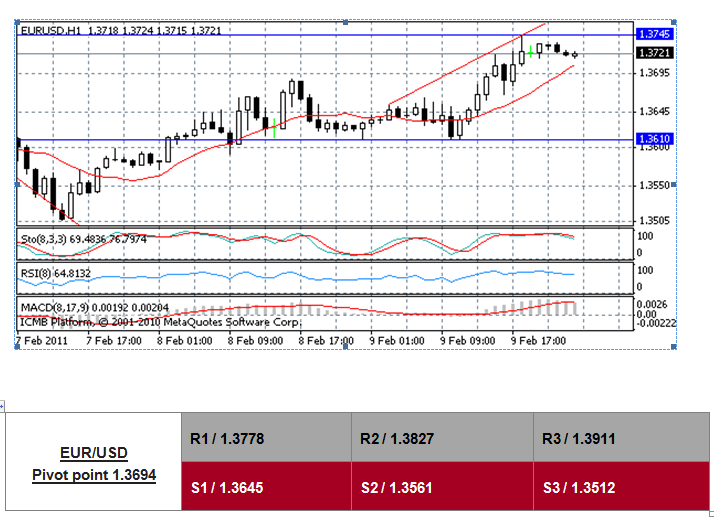The image size is (714, 523).
Task: Click the Pivot point 1.3694 text
Action: (94, 475)
